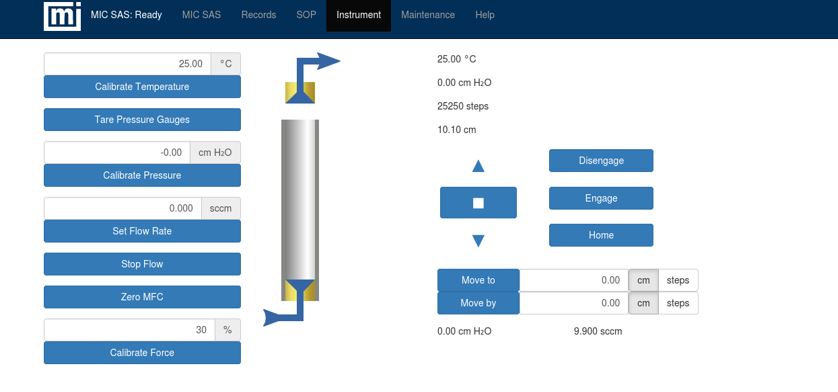Click Calibrate Temperature button
This screenshot has height=392, width=838.
142,87
